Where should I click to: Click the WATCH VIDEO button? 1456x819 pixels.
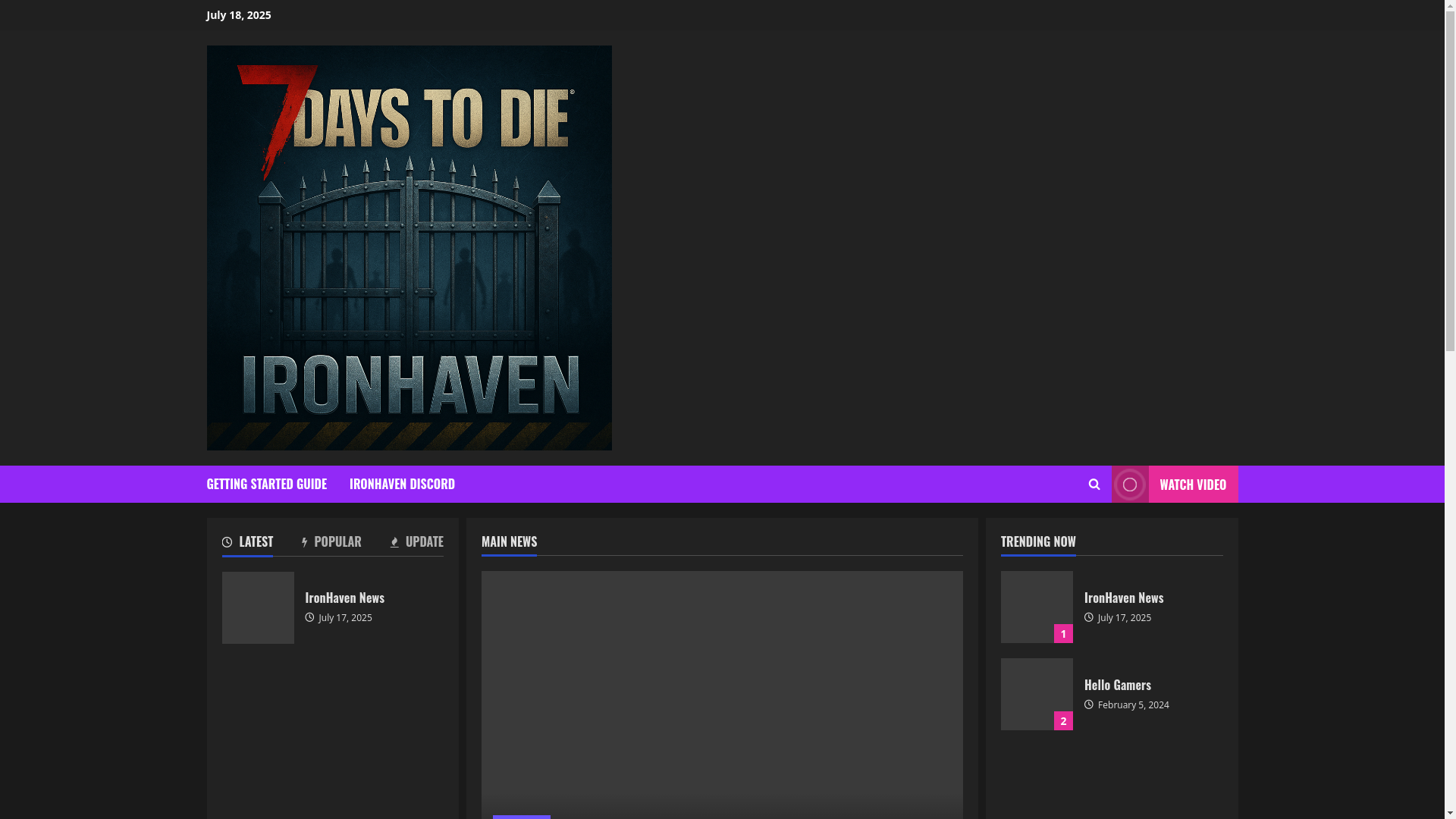[x=1175, y=485]
